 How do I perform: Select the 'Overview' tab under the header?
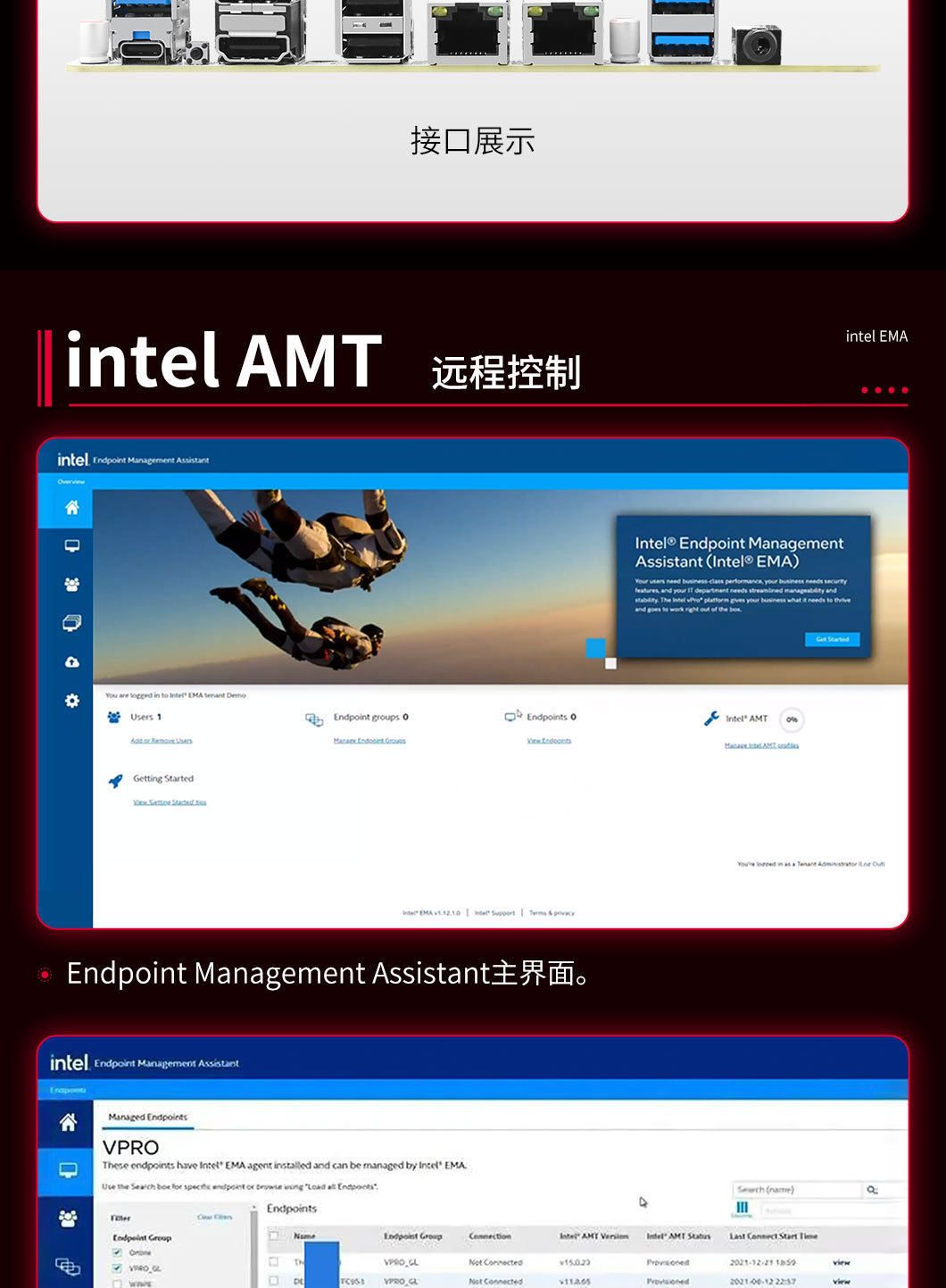[x=71, y=481]
